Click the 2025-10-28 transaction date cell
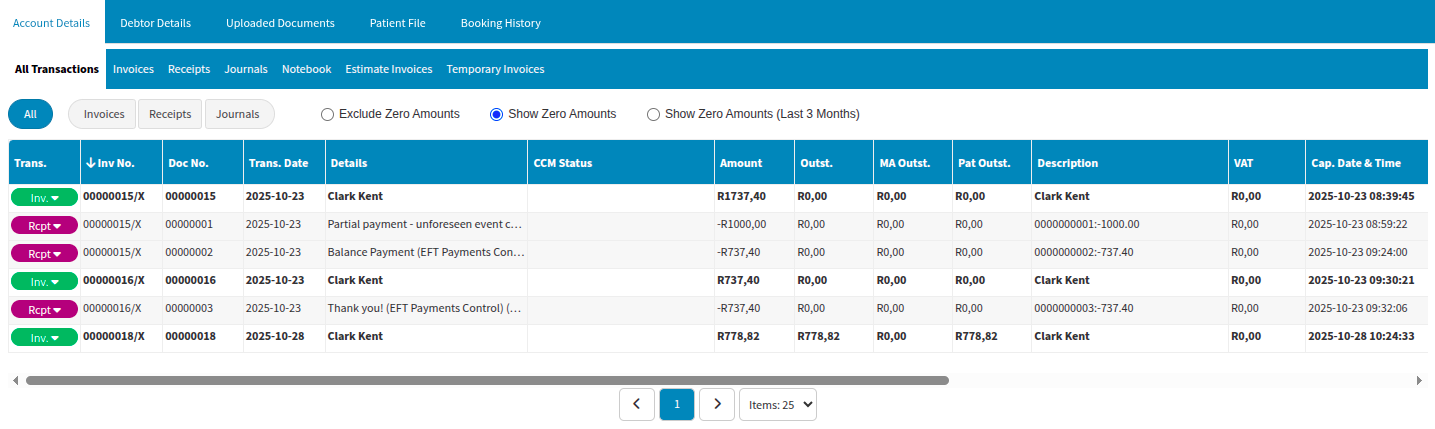The image size is (1435, 429). [x=284, y=337]
